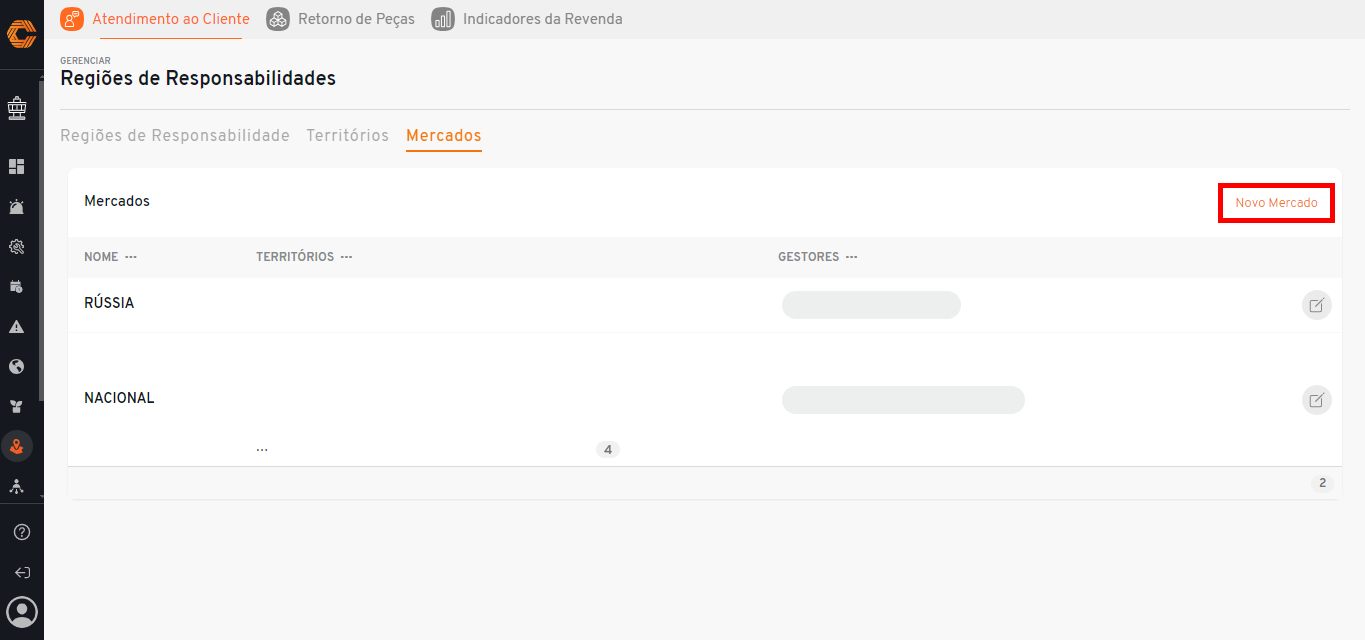The width and height of the screenshot is (1365, 640).
Task: Open the dashboard grid sidebar icon
Action: (x=17, y=167)
